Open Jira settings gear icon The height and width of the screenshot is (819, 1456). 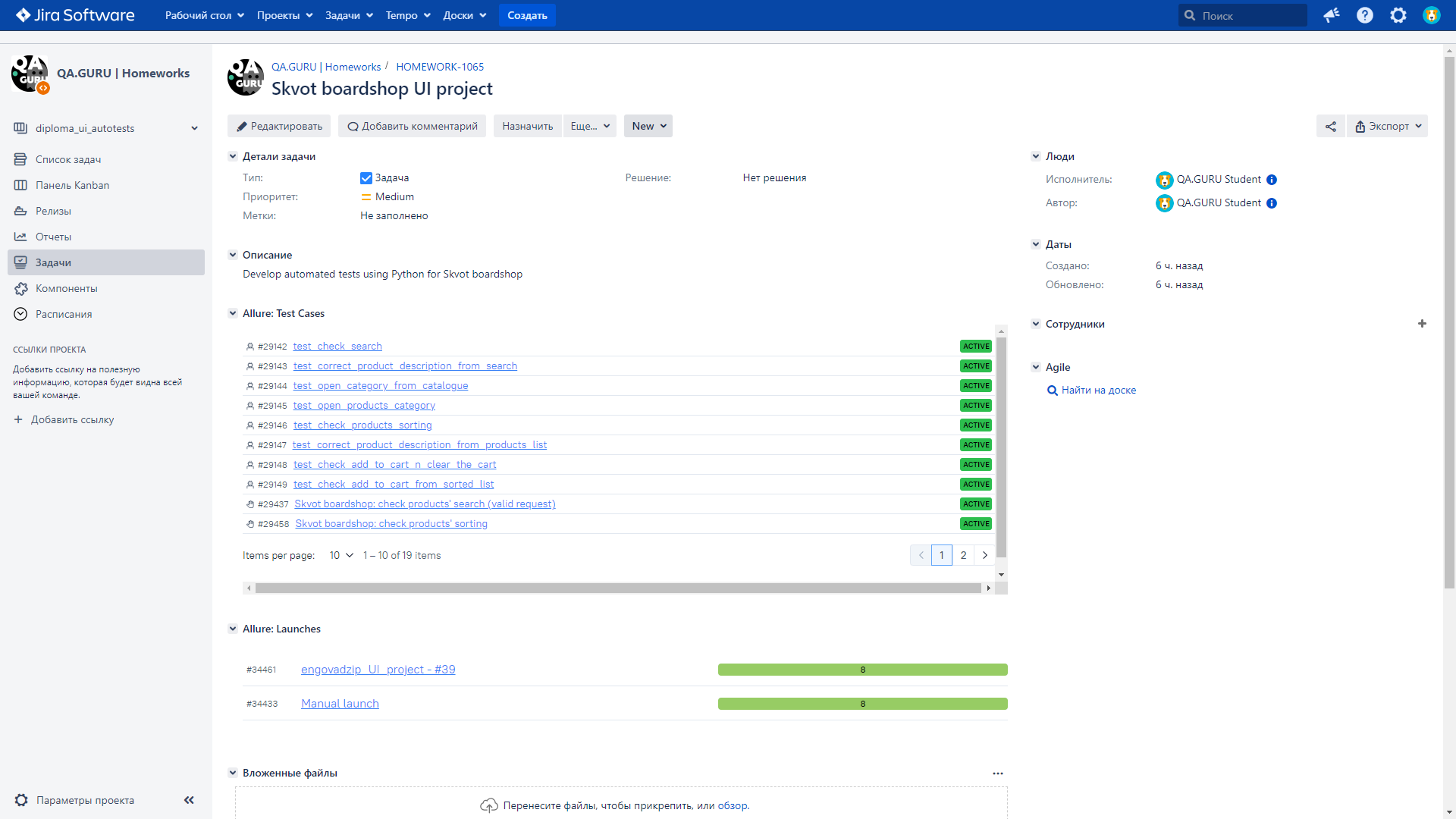point(1398,15)
